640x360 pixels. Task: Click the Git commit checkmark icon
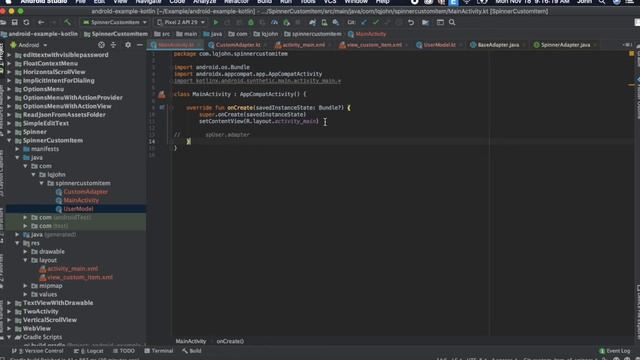pos(376,22)
